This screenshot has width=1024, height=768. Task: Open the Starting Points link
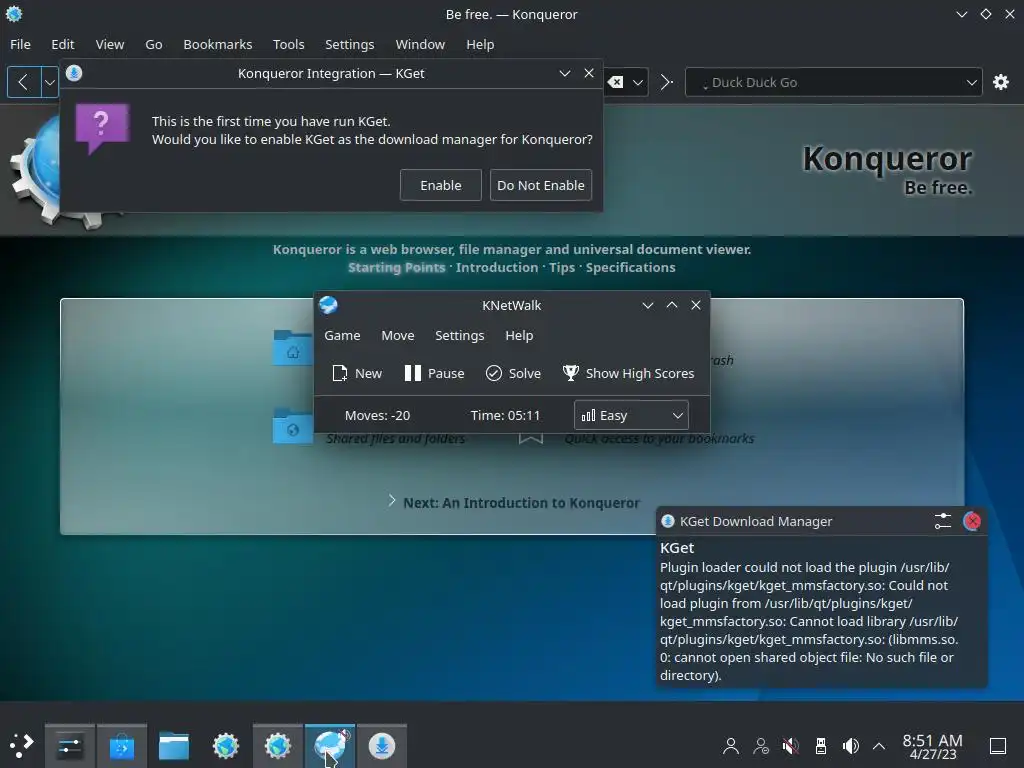(396, 267)
